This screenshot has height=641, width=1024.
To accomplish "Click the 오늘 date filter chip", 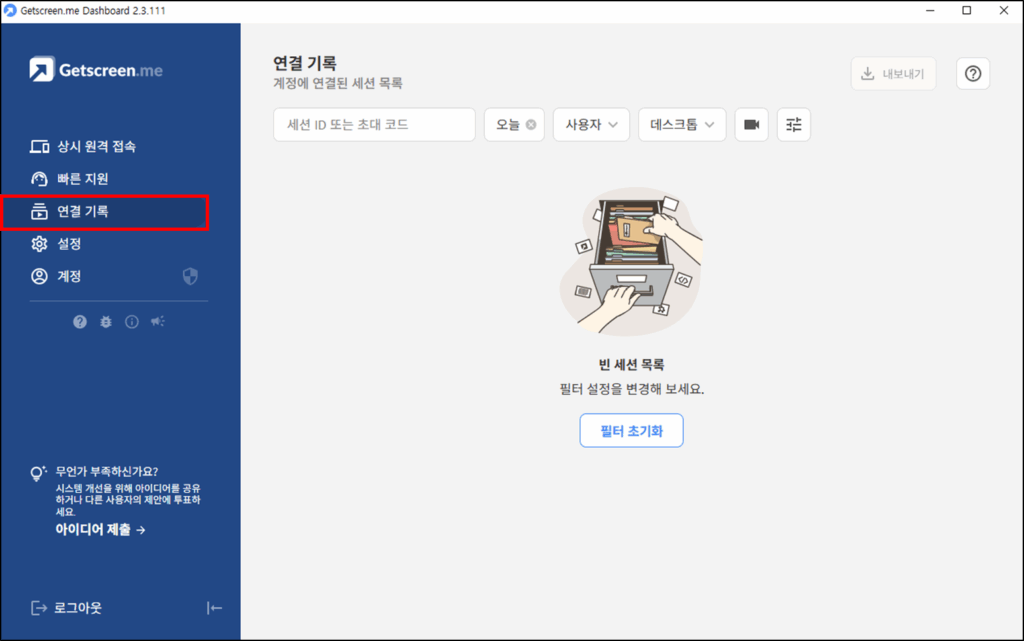I will pos(514,125).
